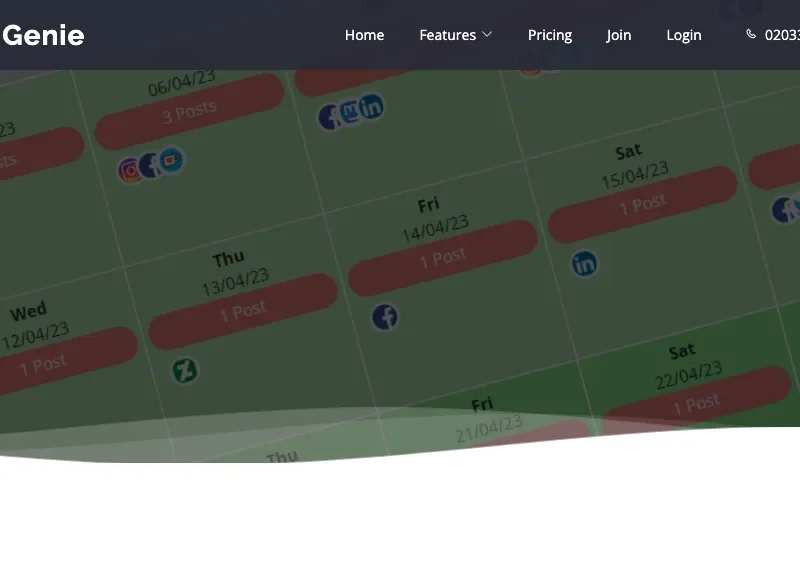Click the Genie logo in the header
The height and width of the screenshot is (576, 800).
click(43, 35)
